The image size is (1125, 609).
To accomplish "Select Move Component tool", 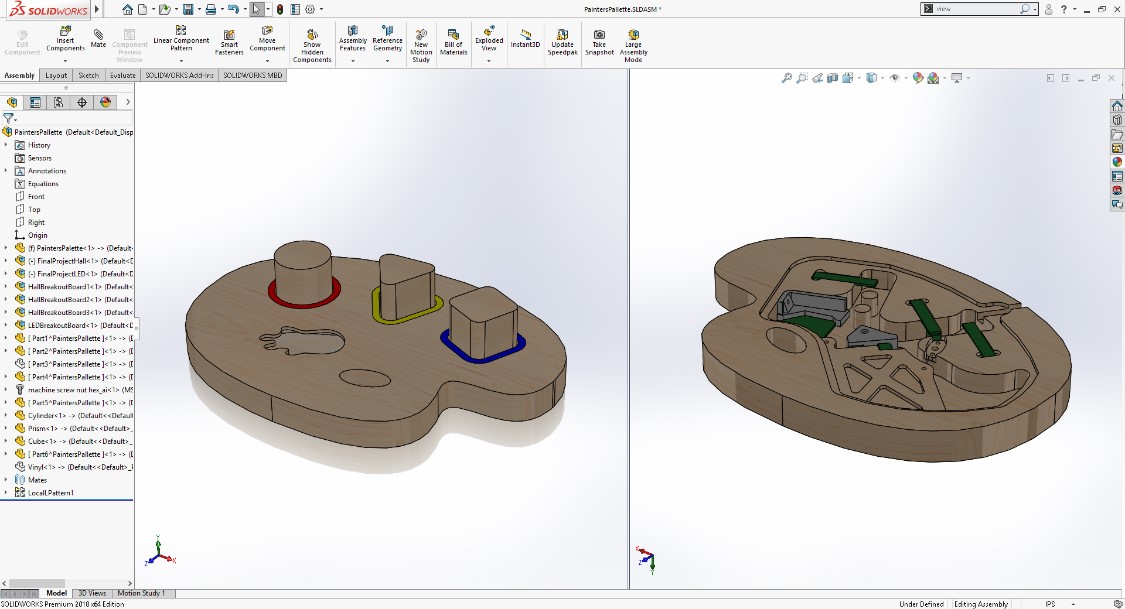I will pos(267,39).
